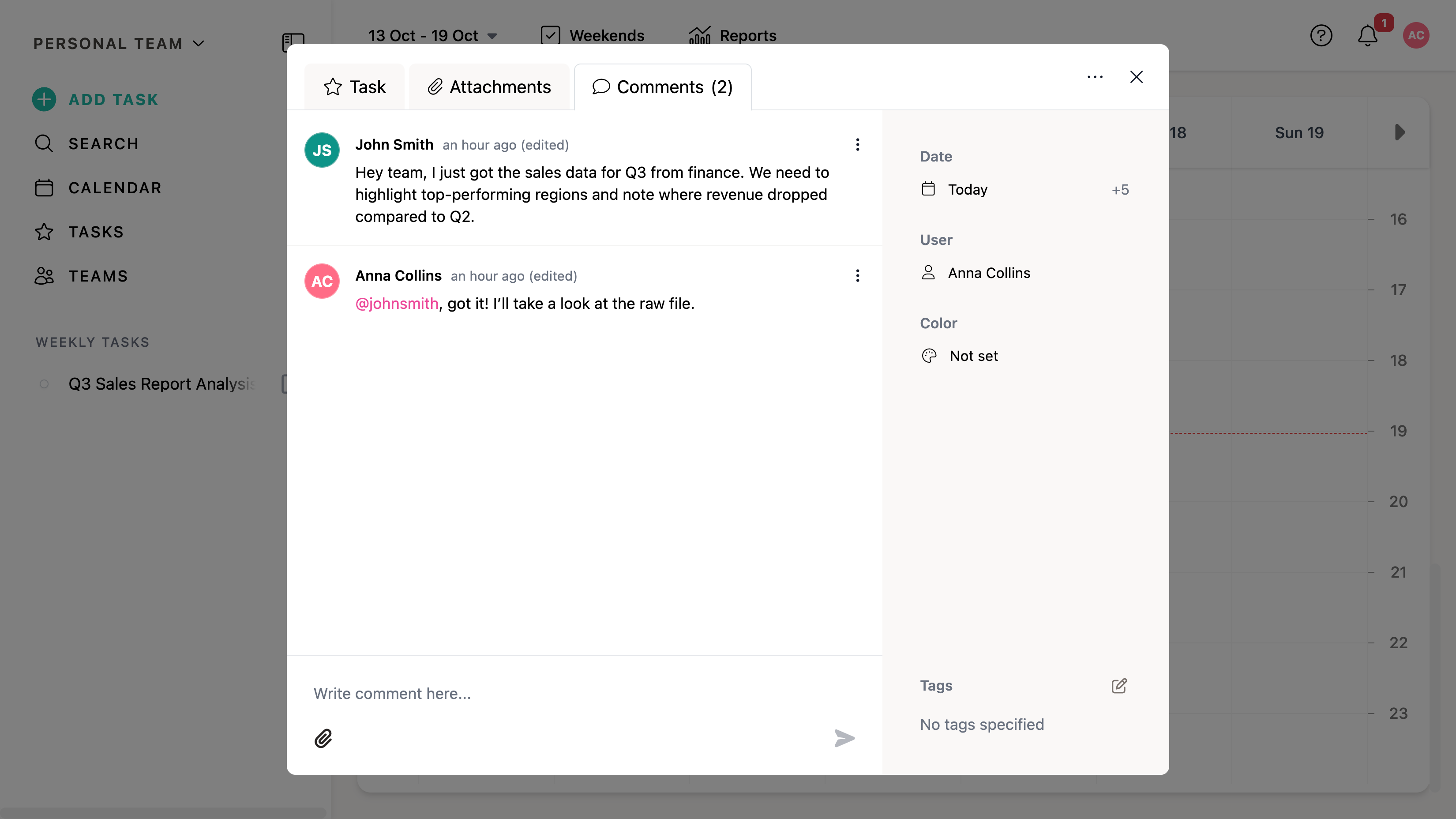Click the green Add Task plus icon

tap(44, 99)
